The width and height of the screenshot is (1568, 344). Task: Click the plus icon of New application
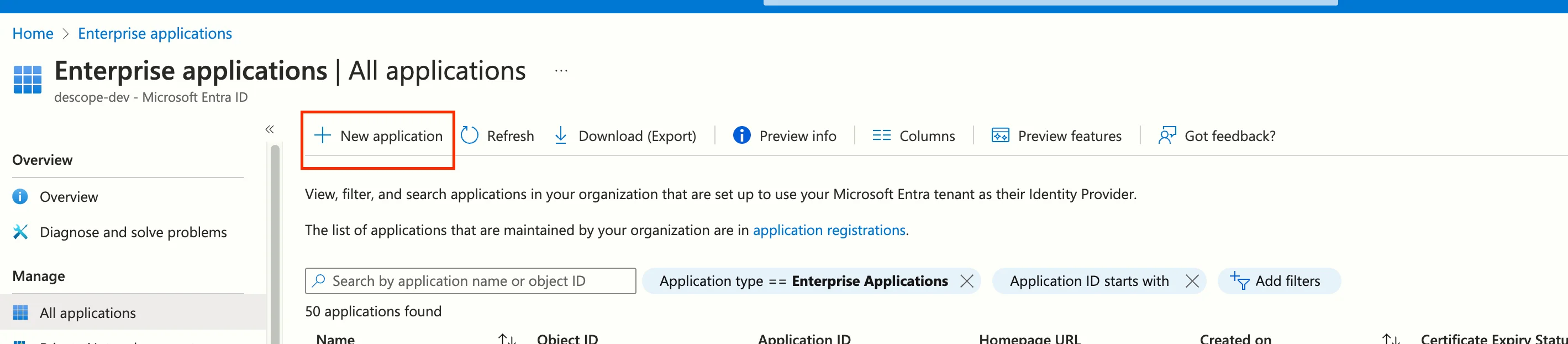[x=323, y=135]
